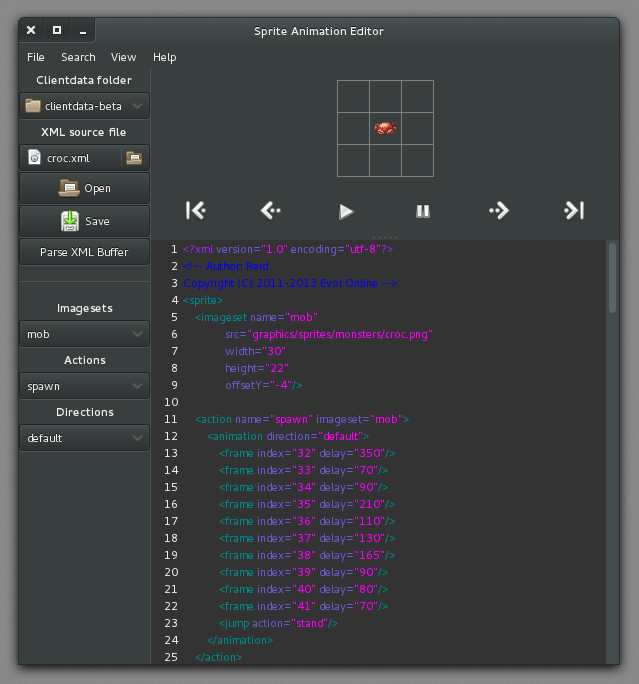Open the Help menu

164,57
